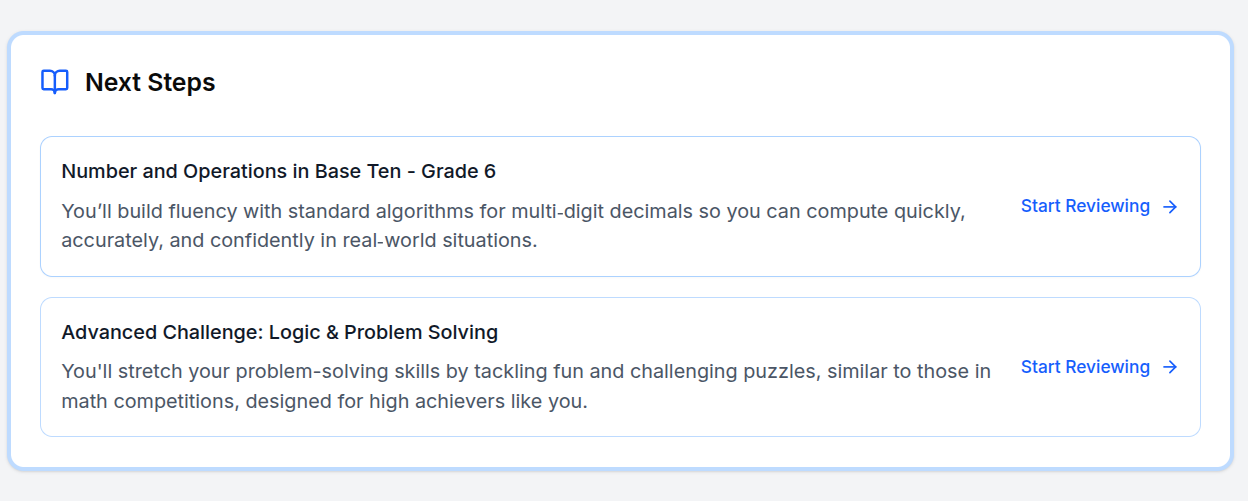
Task: Open the Advanced Challenge: Logic & Problem Solving title
Action: [279, 332]
